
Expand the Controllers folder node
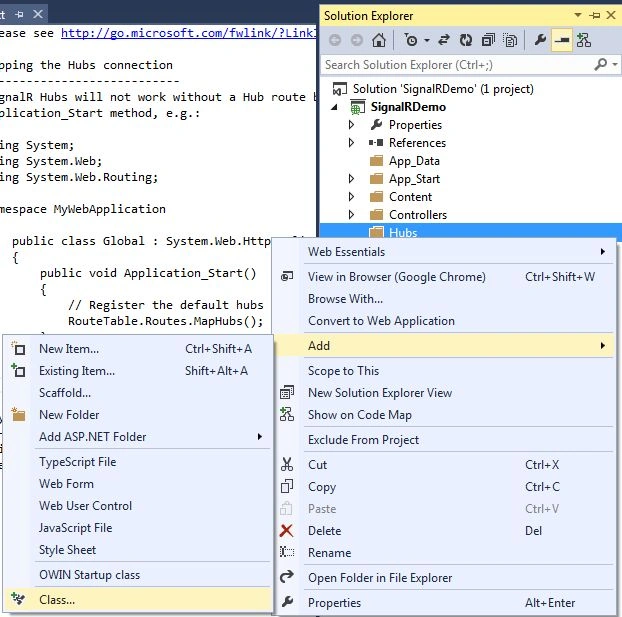[x=351, y=215]
